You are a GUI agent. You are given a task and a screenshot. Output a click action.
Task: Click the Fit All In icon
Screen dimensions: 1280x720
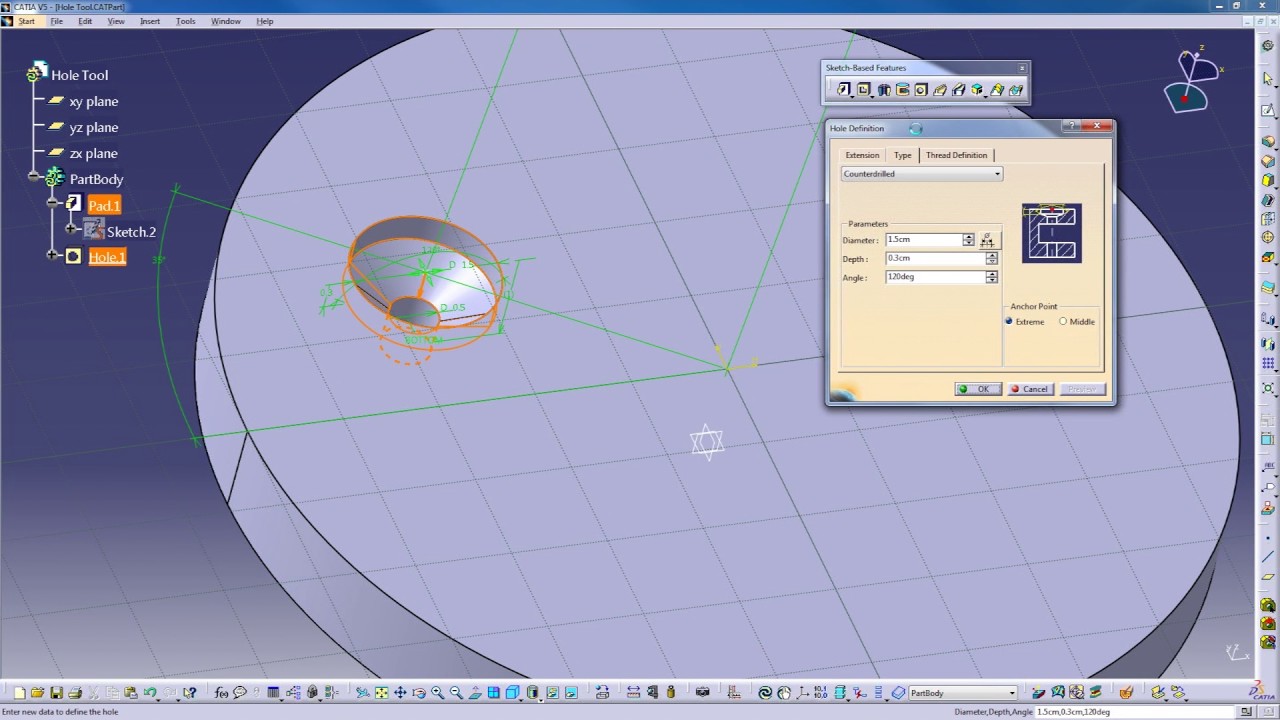point(381,692)
